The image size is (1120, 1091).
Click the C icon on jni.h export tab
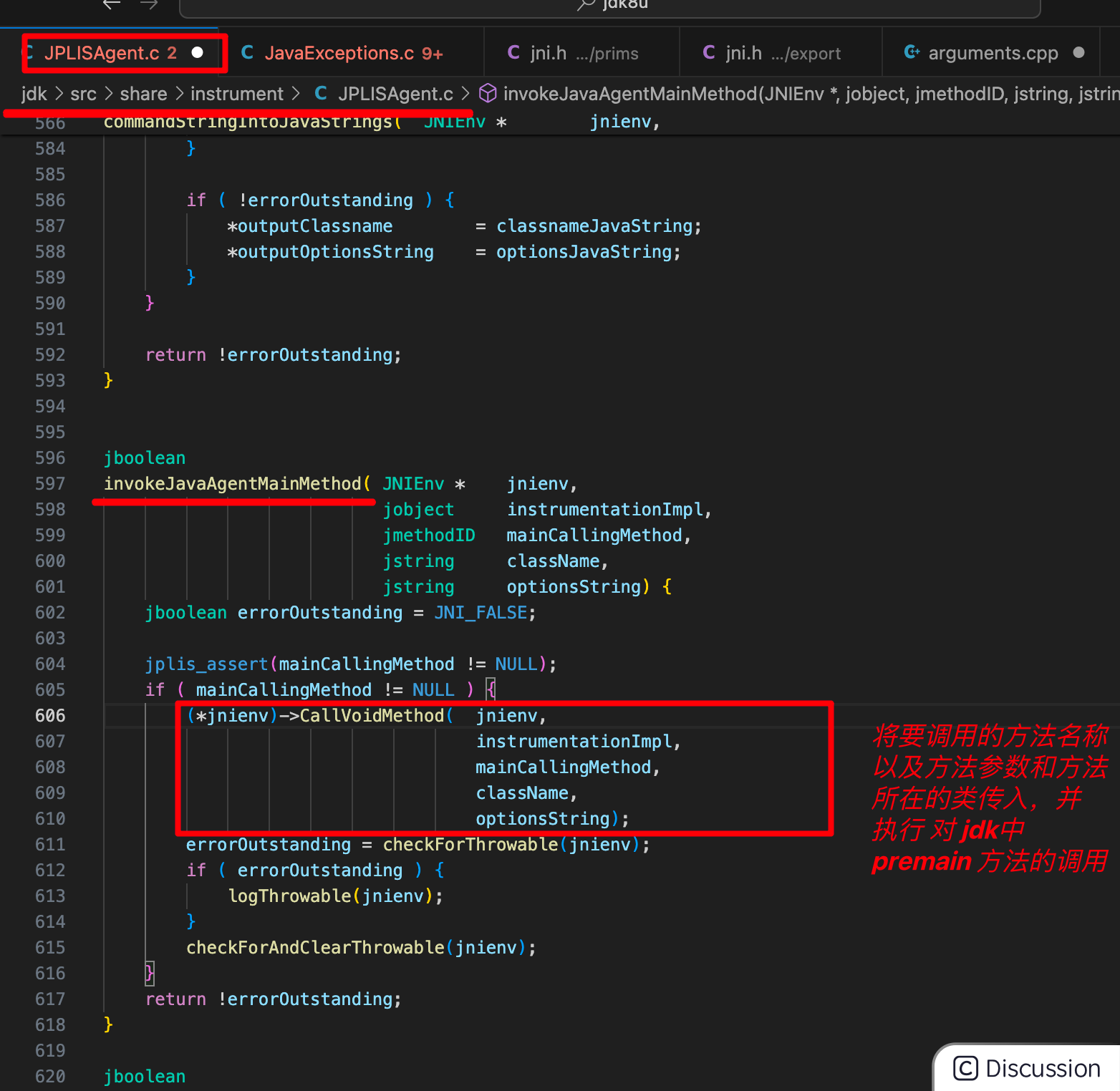pyautogui.click(x=709, y=53)
